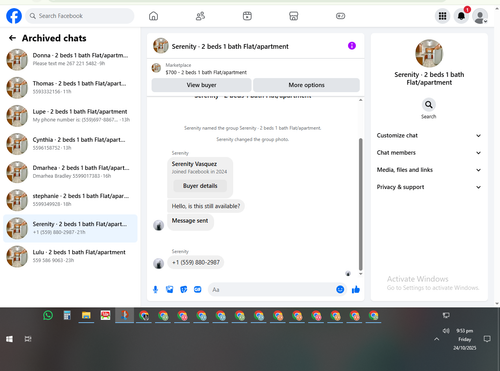The width and height of the screenshot is (500, 371).
Task: Go back from Archived chats
Action: coord(12,38)
